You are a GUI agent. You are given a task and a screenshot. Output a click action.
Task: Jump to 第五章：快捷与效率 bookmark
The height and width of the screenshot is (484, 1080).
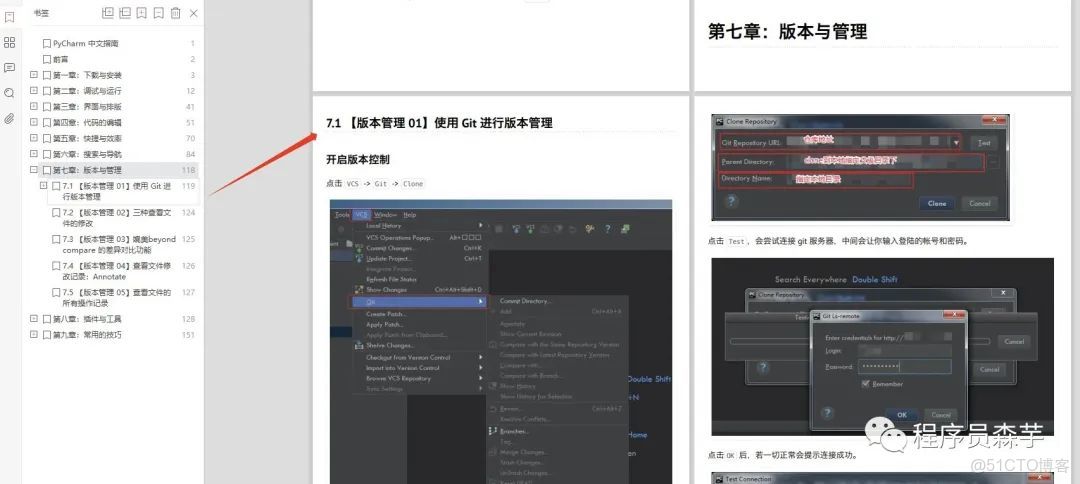coord(87,138)
